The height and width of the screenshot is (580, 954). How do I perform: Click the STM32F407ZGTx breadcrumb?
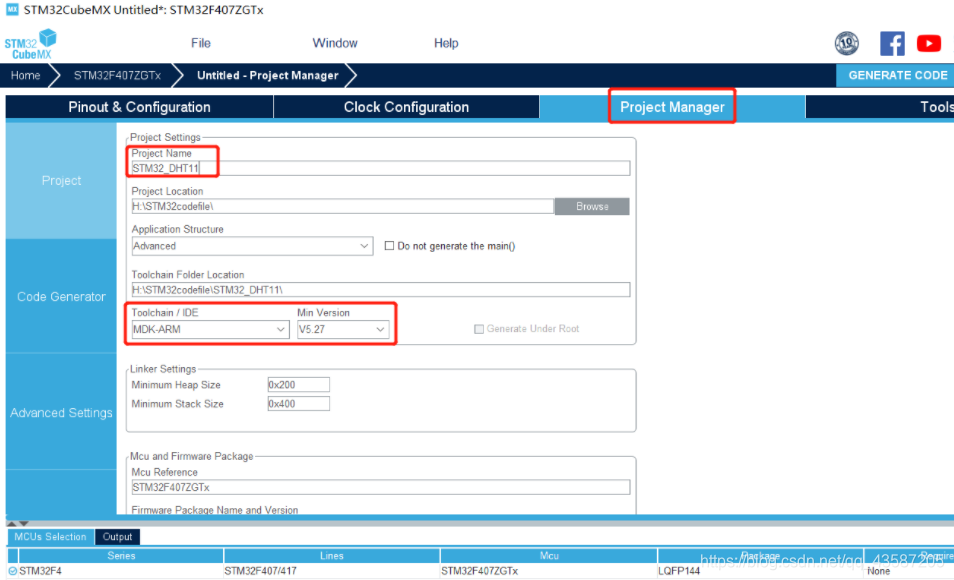coord(117,75)
